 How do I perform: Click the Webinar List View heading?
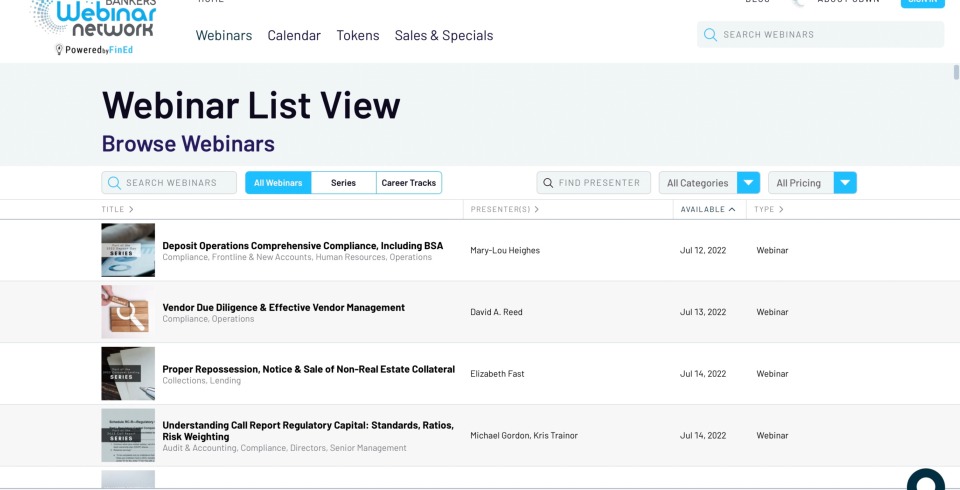[x=251, y=105]
